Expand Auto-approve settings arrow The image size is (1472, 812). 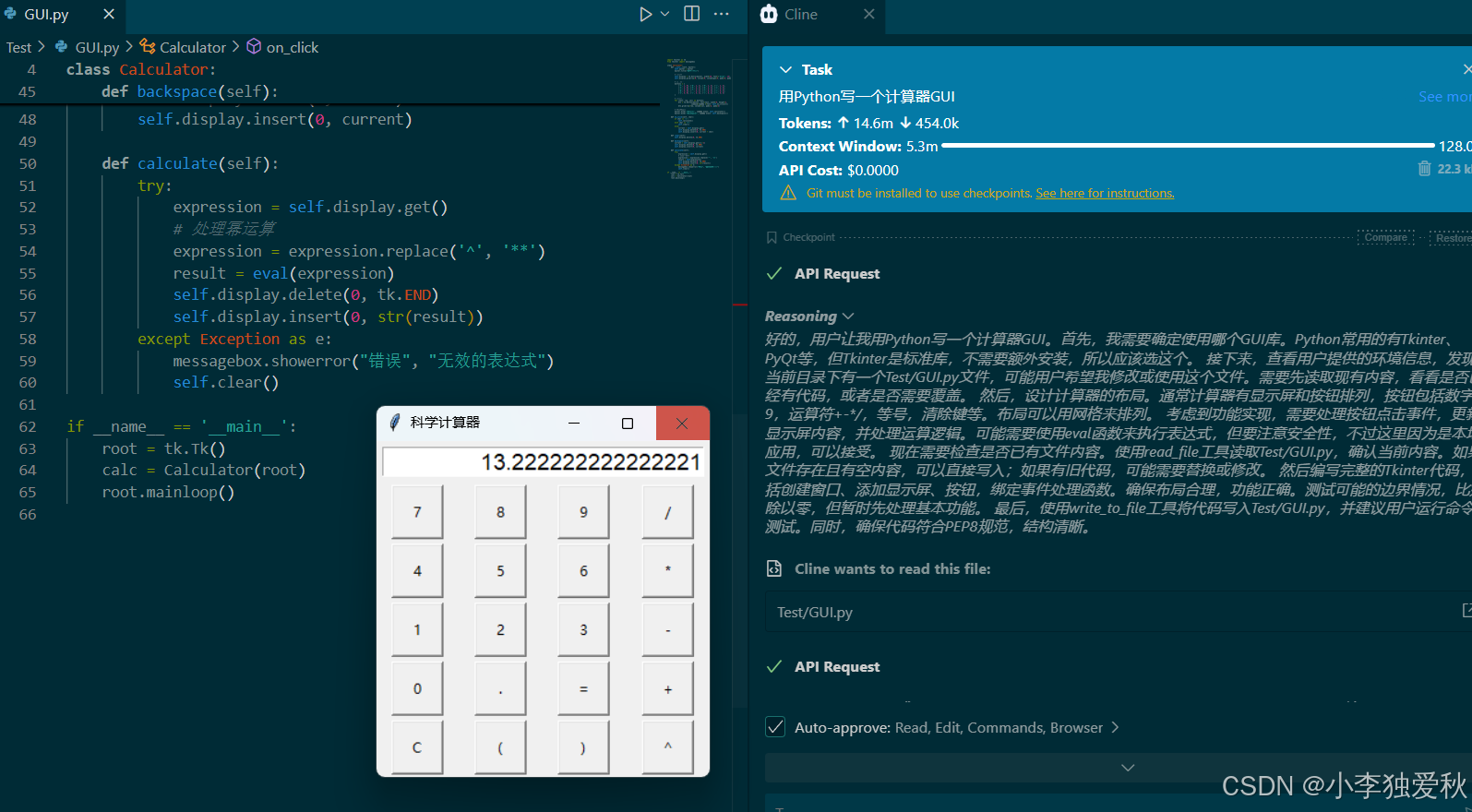tap(1115, 727)
